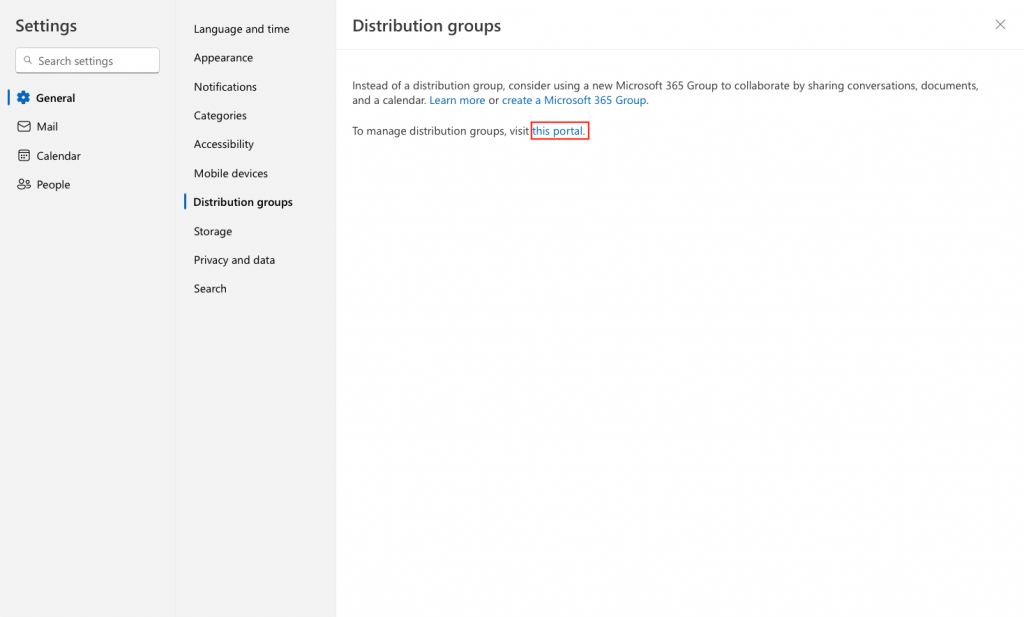
Task: Select Language and time
Action: click(x=242, y=29)
